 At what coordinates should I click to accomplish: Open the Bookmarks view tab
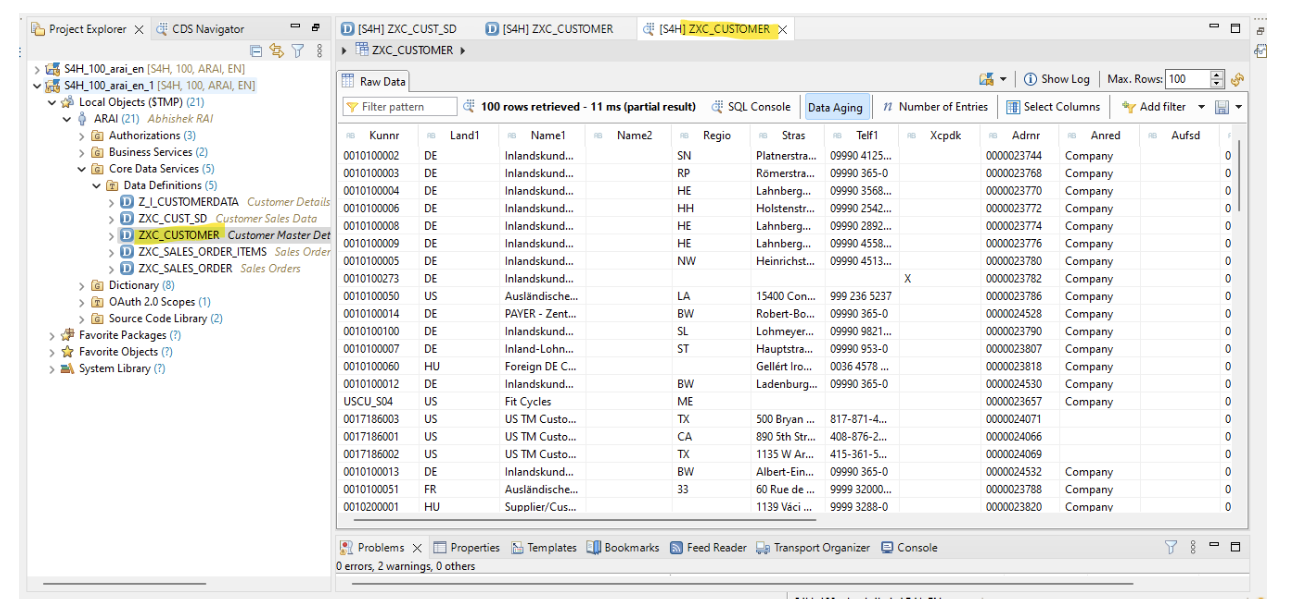pos(623,547)
